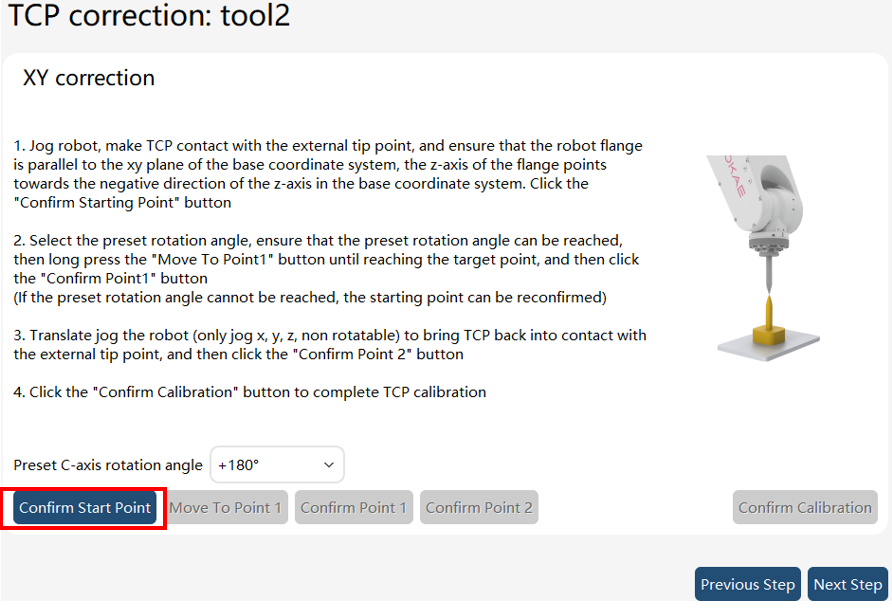892x608 pixels.
Task: Select the Move To Point 1 button
Action: pyautogui.click(x=226, y=507)
